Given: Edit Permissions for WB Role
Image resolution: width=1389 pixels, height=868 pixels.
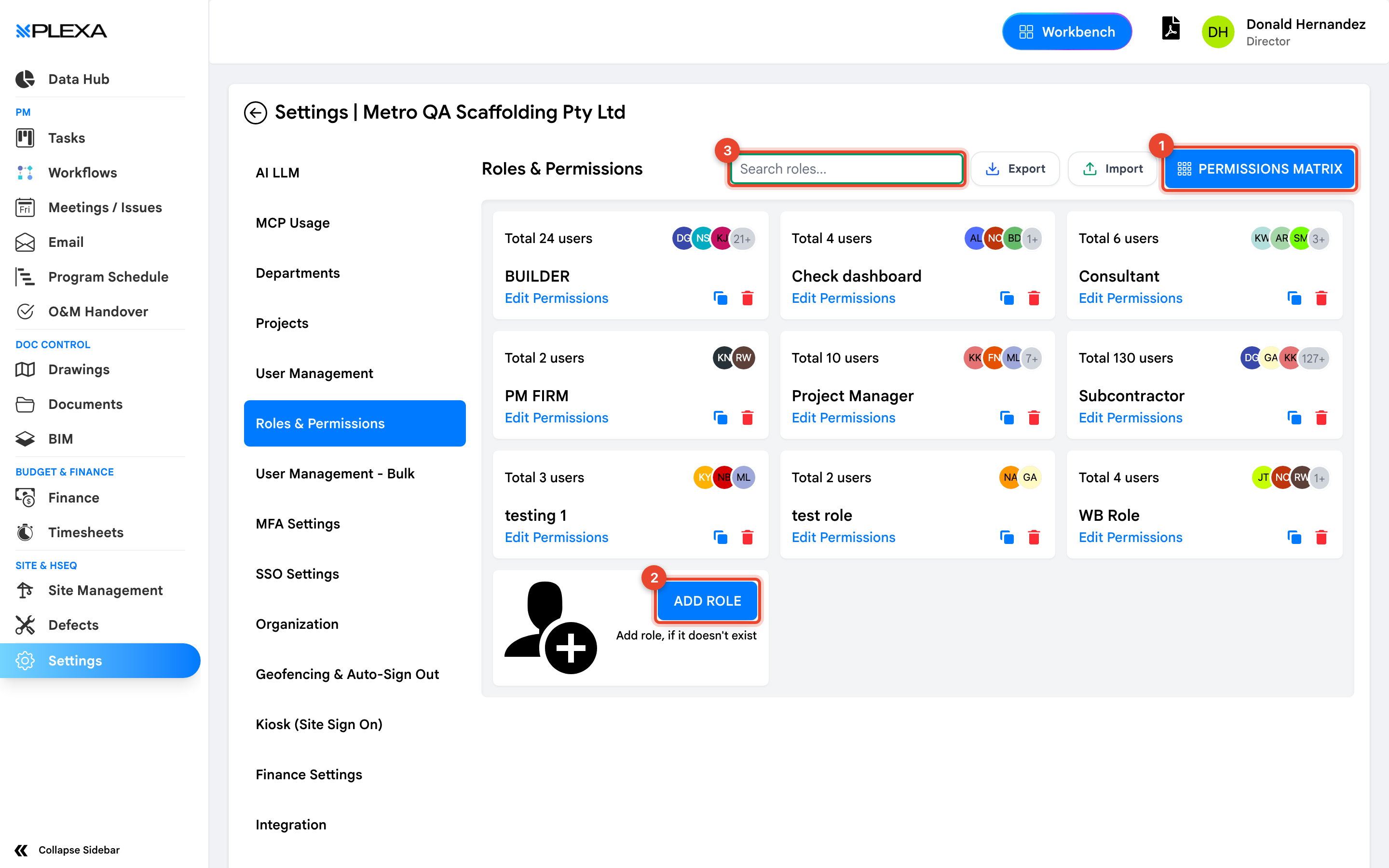Looking at the screenshot, I should 1130,537.
